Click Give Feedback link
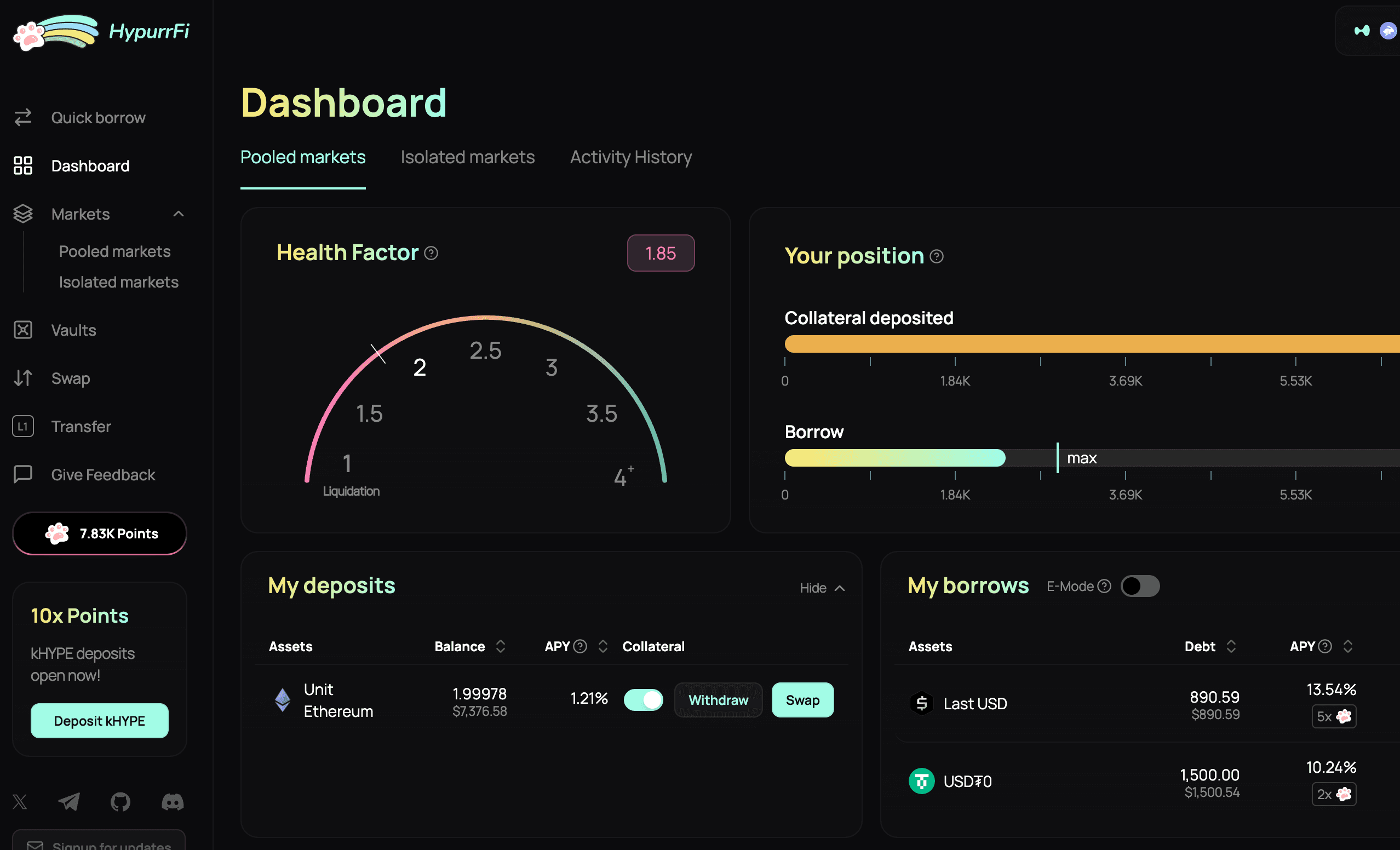The image size is (1400, 850). [103, 475]
